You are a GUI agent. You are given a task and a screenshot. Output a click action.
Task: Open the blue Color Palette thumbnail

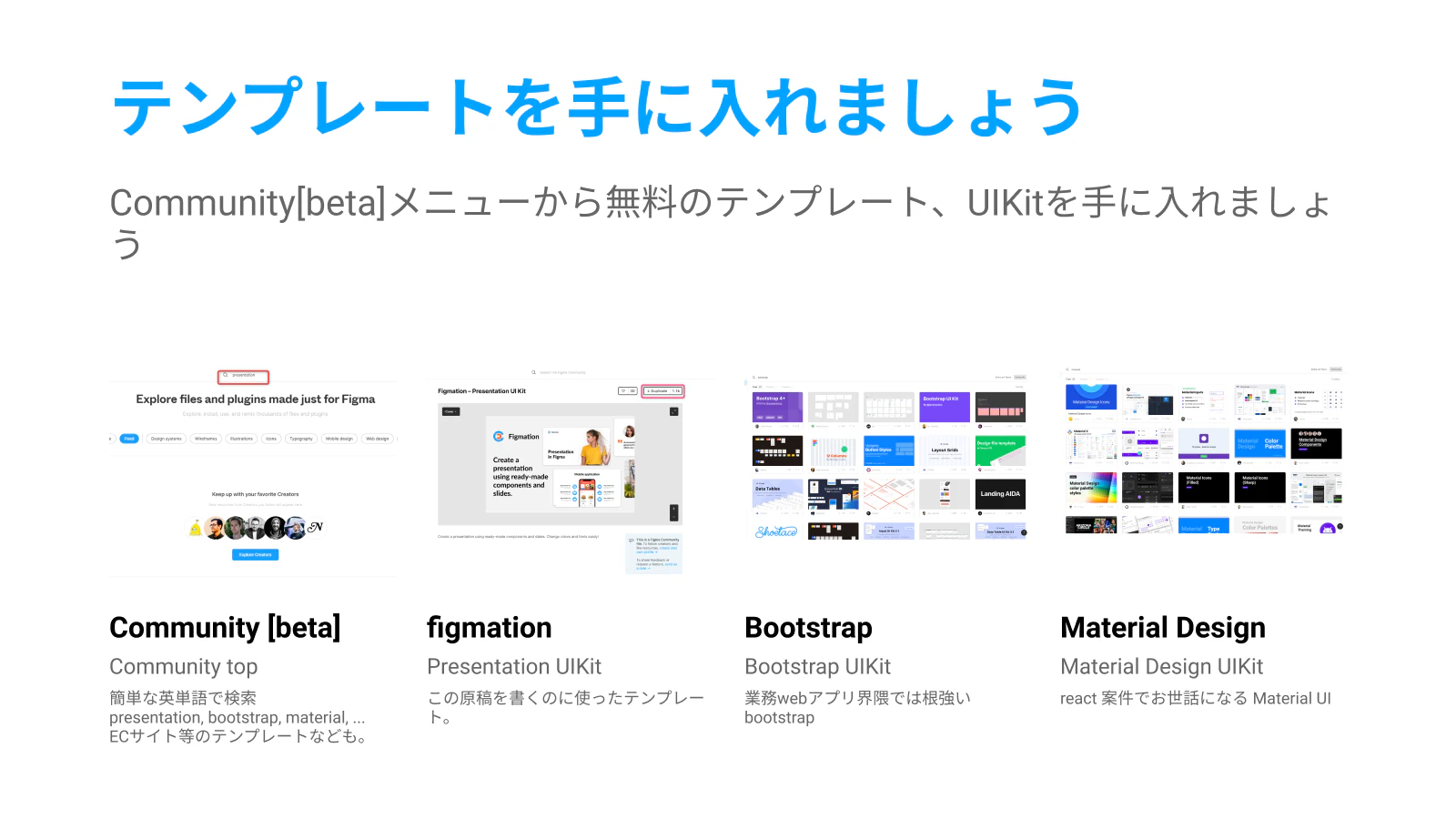(1260, 443)
